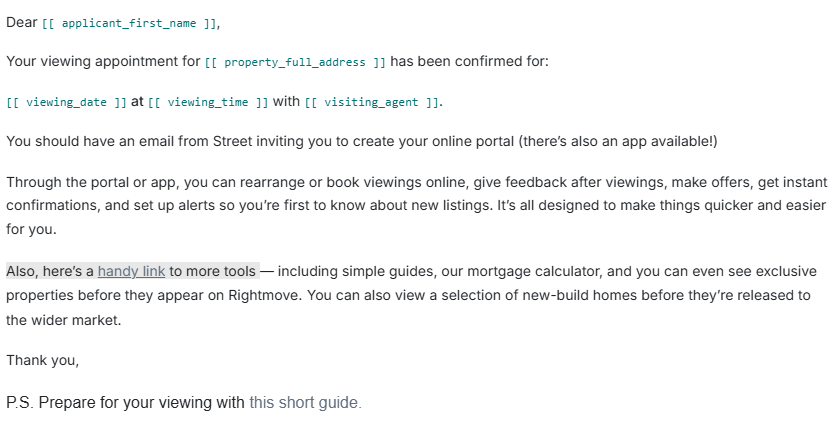This screenshot has width=837, height=437.
Task: Click 'has been confirmed for:' text
Action: pyautogui.click(x=469, y=61)
